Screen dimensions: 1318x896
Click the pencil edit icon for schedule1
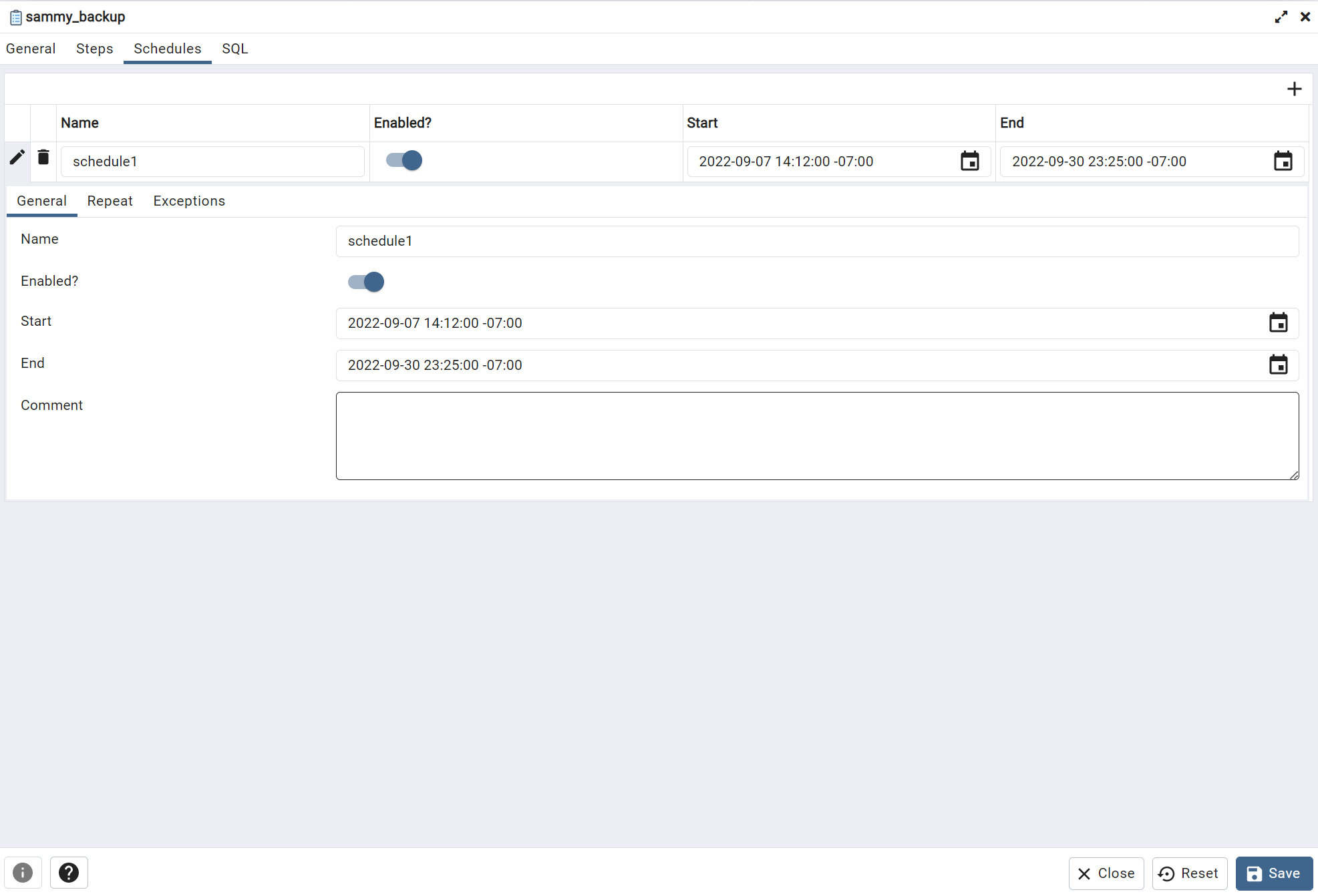[17, 158]
